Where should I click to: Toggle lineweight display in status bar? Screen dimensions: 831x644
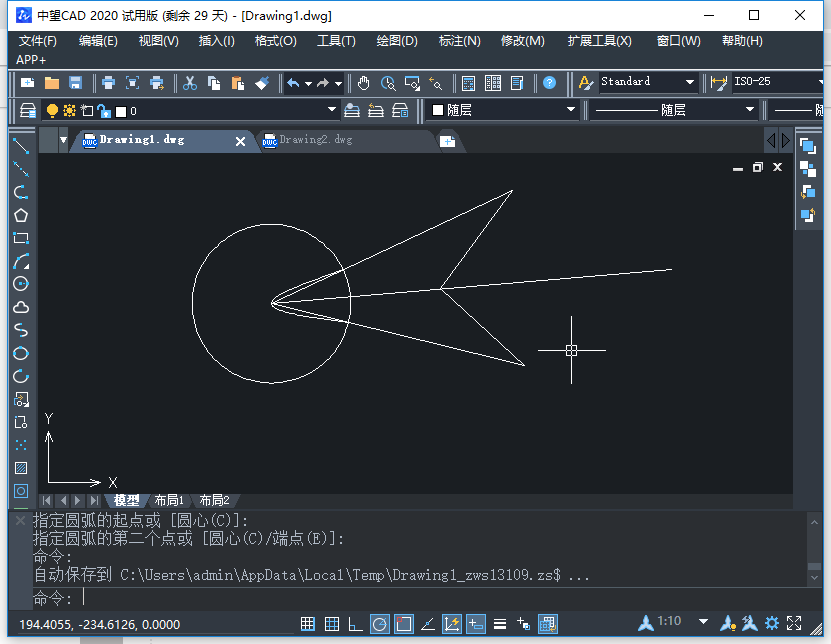(x=500, y=624)
